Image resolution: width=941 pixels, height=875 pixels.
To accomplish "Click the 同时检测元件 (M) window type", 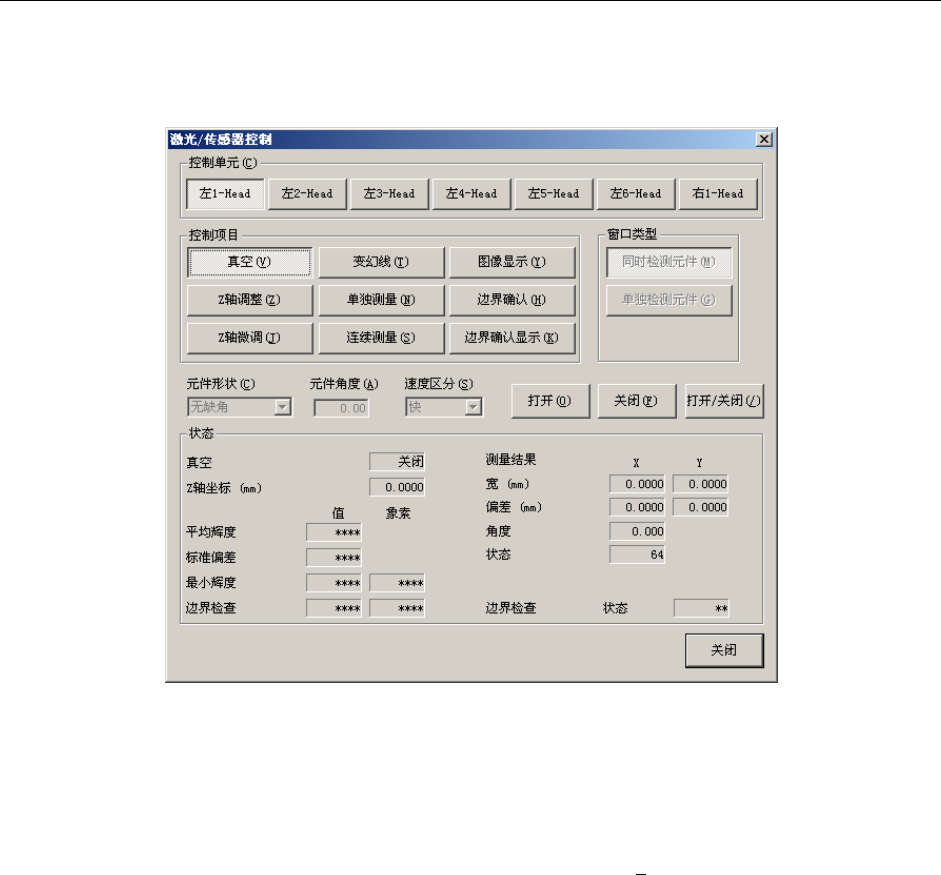I will (x=669, y=262).
